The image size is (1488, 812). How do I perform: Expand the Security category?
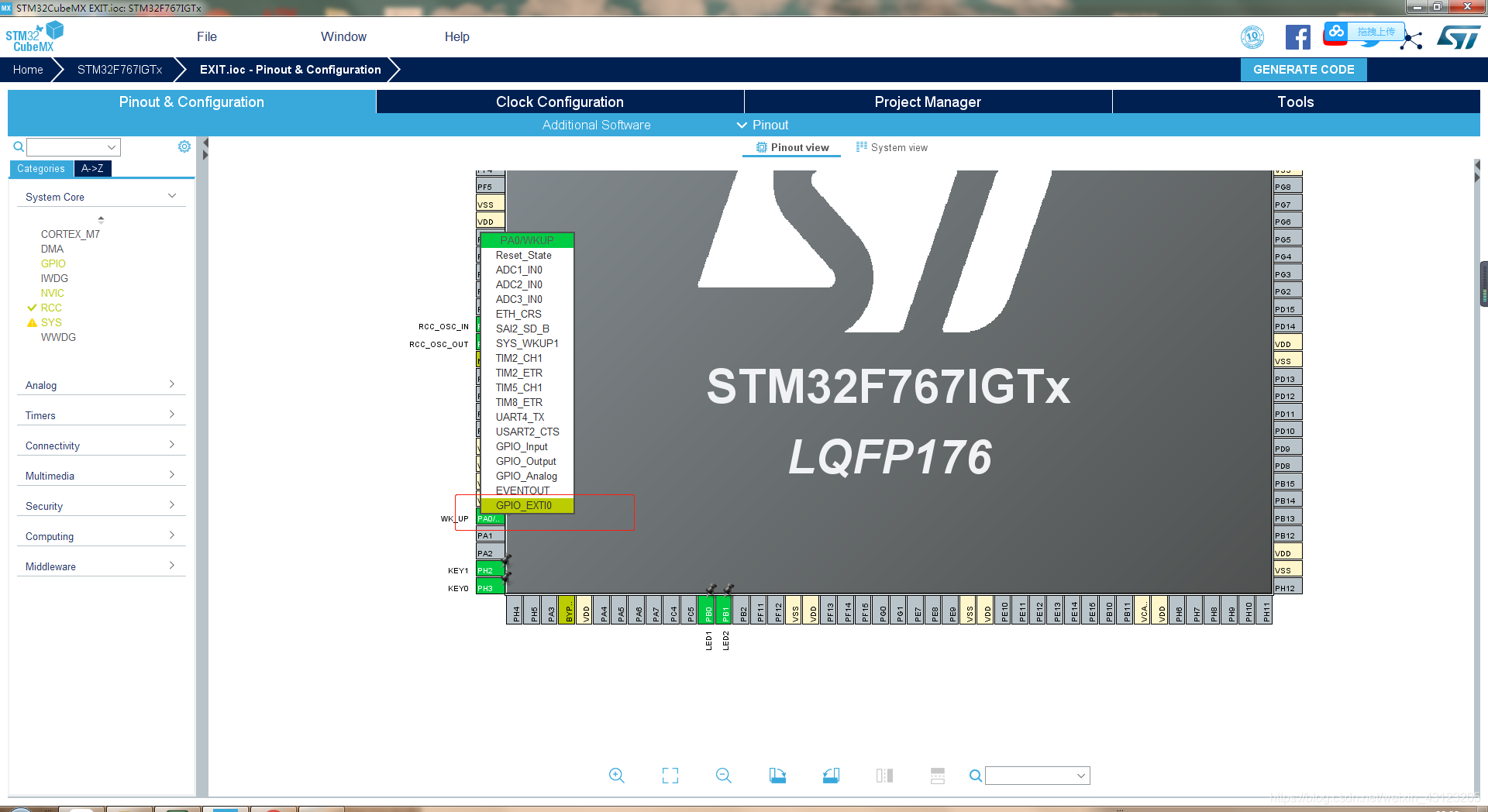pos(172,505)
